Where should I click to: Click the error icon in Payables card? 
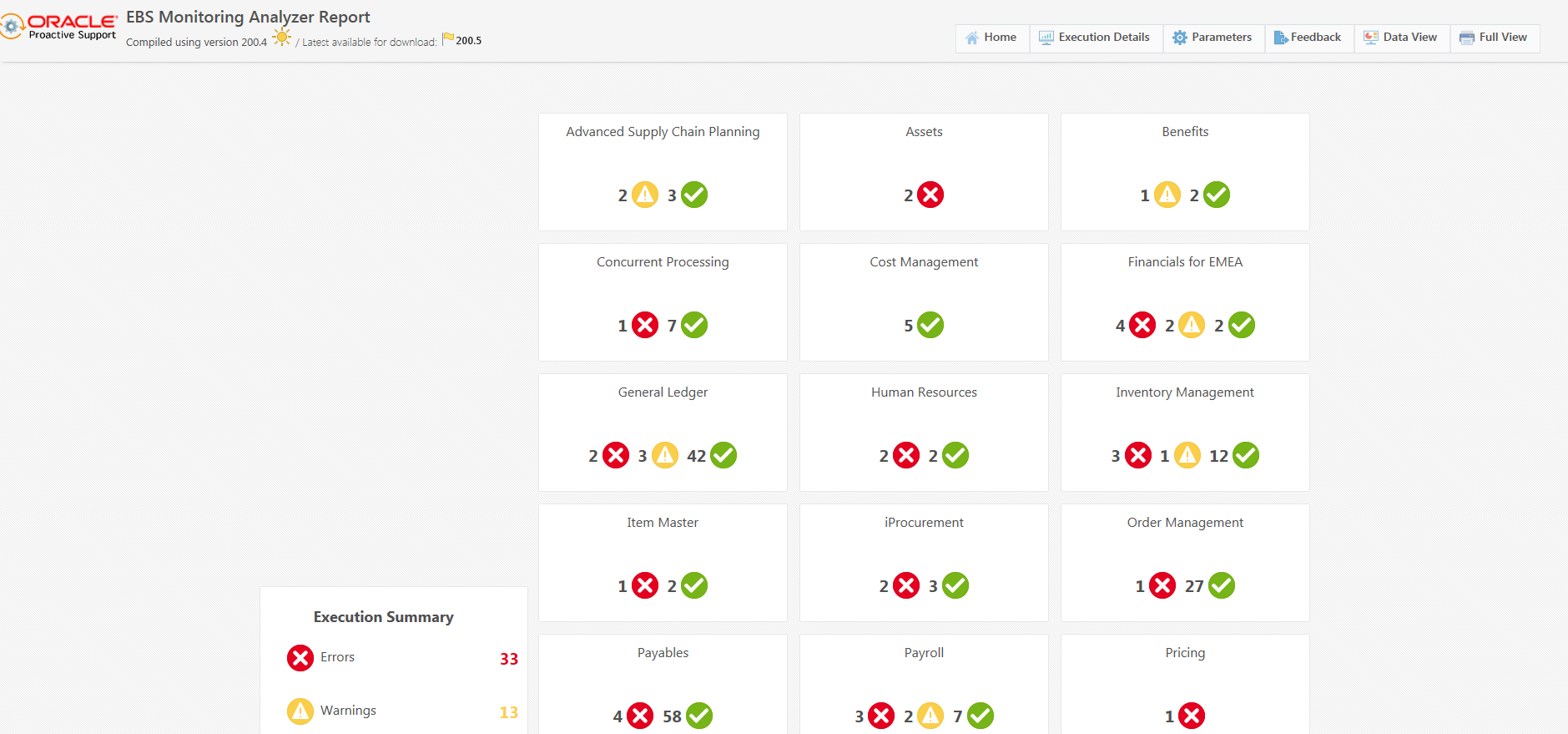(x=640, y=716)
